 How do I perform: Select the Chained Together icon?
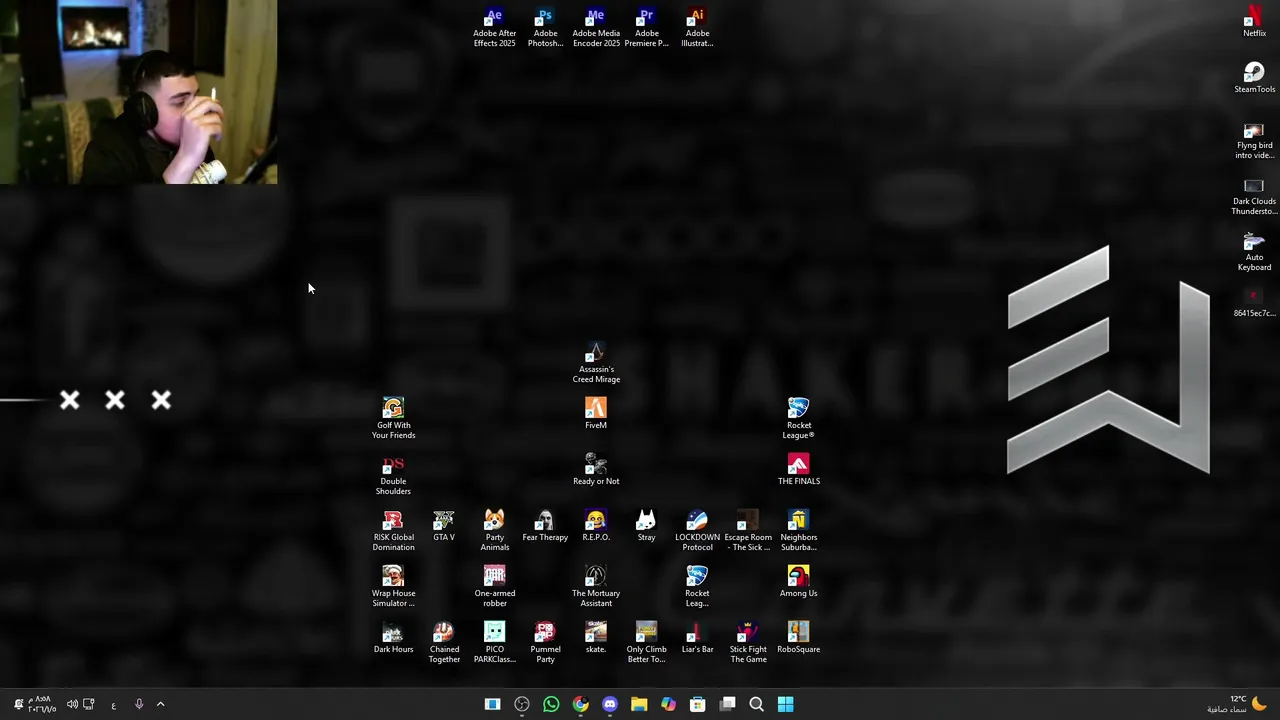tap(444, 644)
